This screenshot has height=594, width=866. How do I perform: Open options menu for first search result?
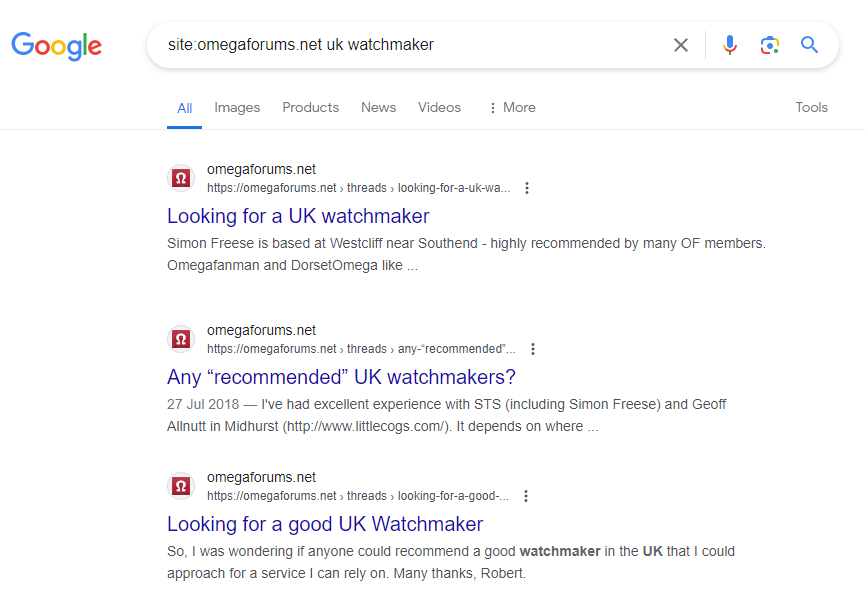[527, 188]
